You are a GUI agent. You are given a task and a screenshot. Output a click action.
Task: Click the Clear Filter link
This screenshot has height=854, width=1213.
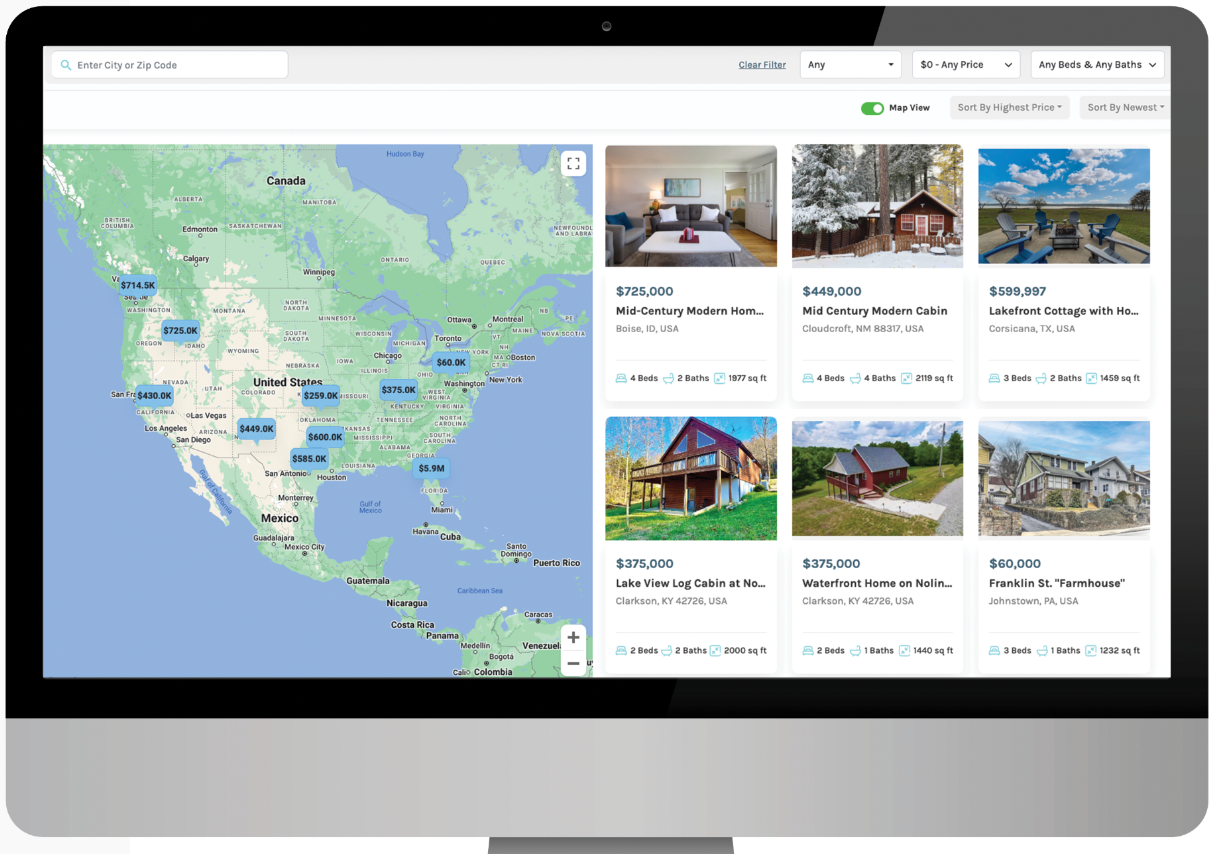762,65
